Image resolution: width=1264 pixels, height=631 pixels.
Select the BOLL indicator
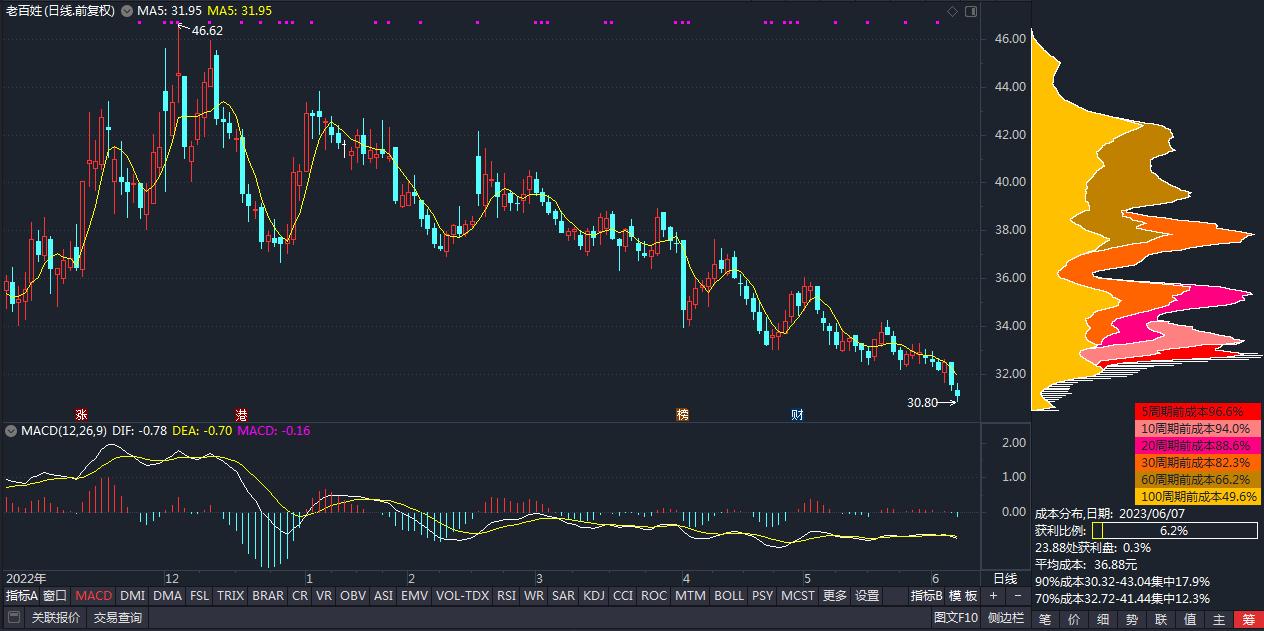click(x=729, y=595)
